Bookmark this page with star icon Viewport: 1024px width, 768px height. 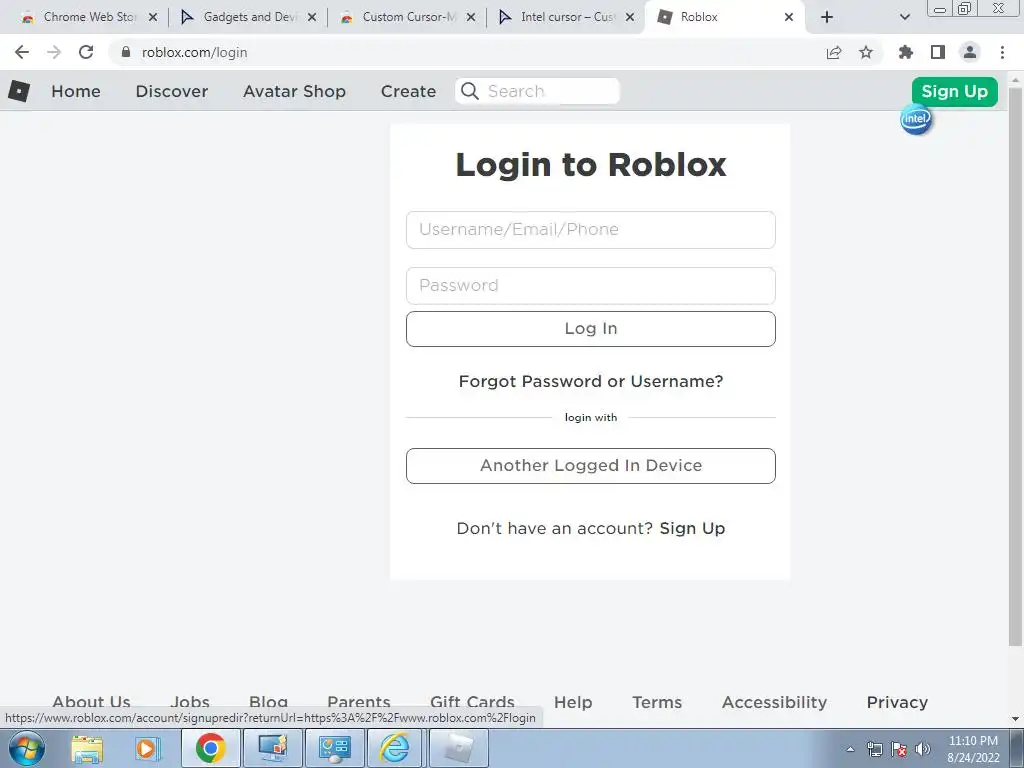(866, 52)
